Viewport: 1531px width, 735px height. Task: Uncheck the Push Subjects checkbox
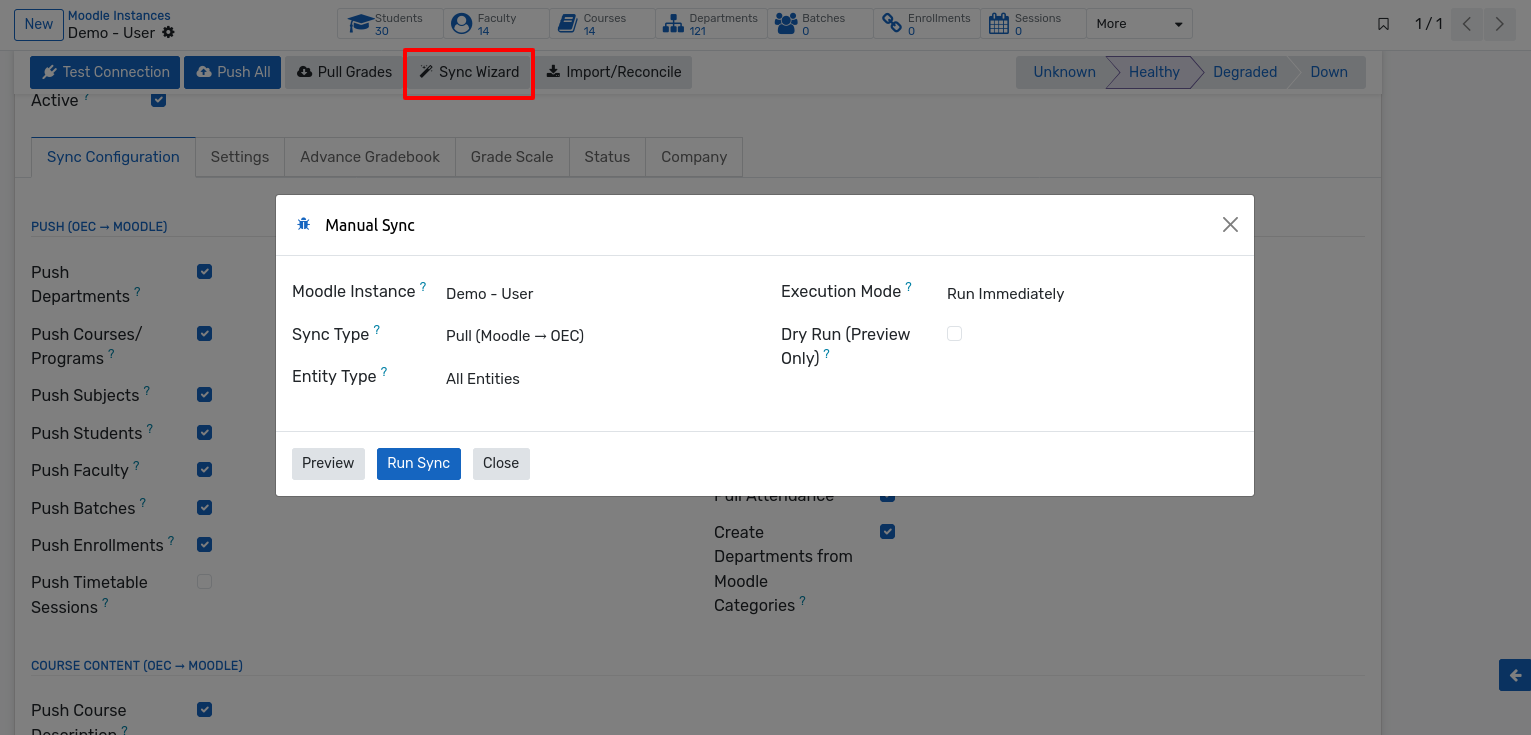click(x=204, y=395)
